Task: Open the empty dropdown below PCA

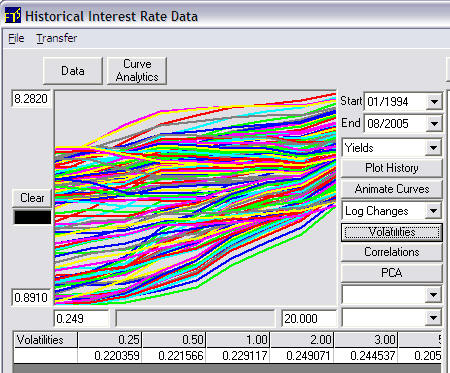Action: click(433, 295)
